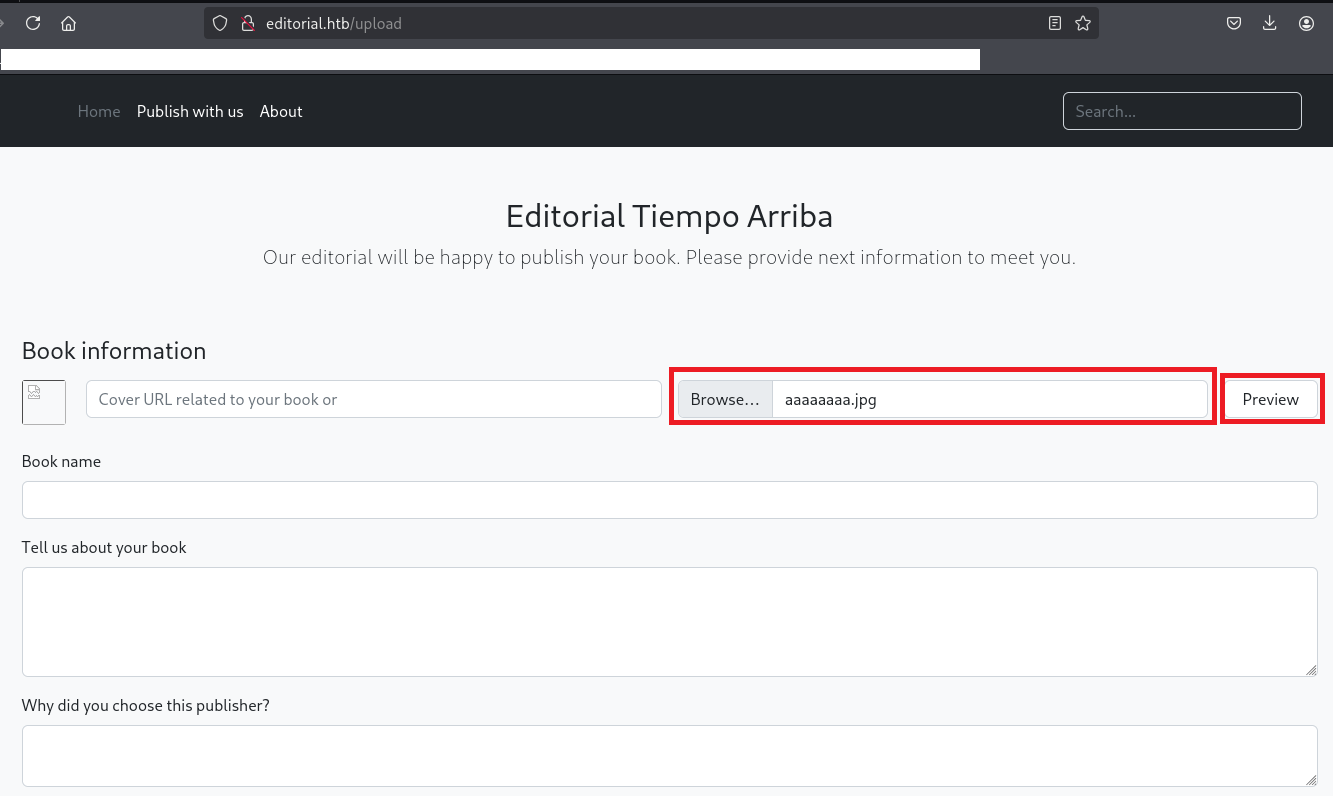Viewport: 1333px width, 796px height.
Task: Click the Tell us about your book textarea
Action: [669, 622]
